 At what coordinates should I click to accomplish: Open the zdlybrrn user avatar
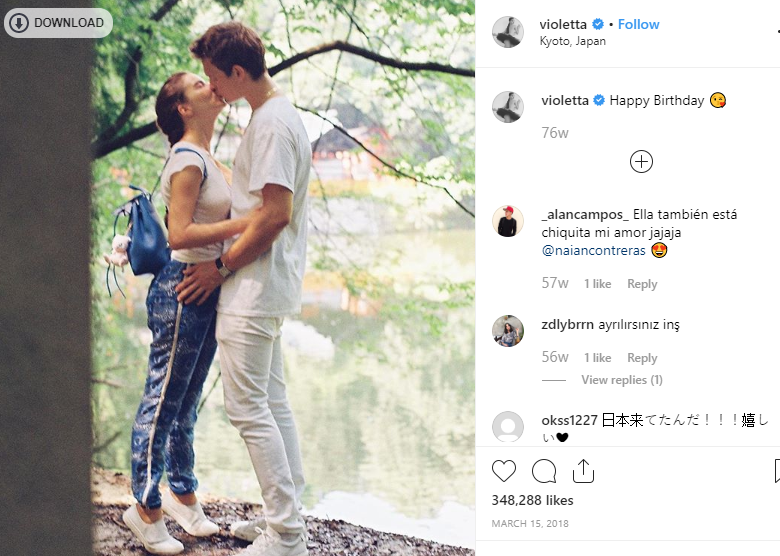pyautogui.click(x=507, y=331)
